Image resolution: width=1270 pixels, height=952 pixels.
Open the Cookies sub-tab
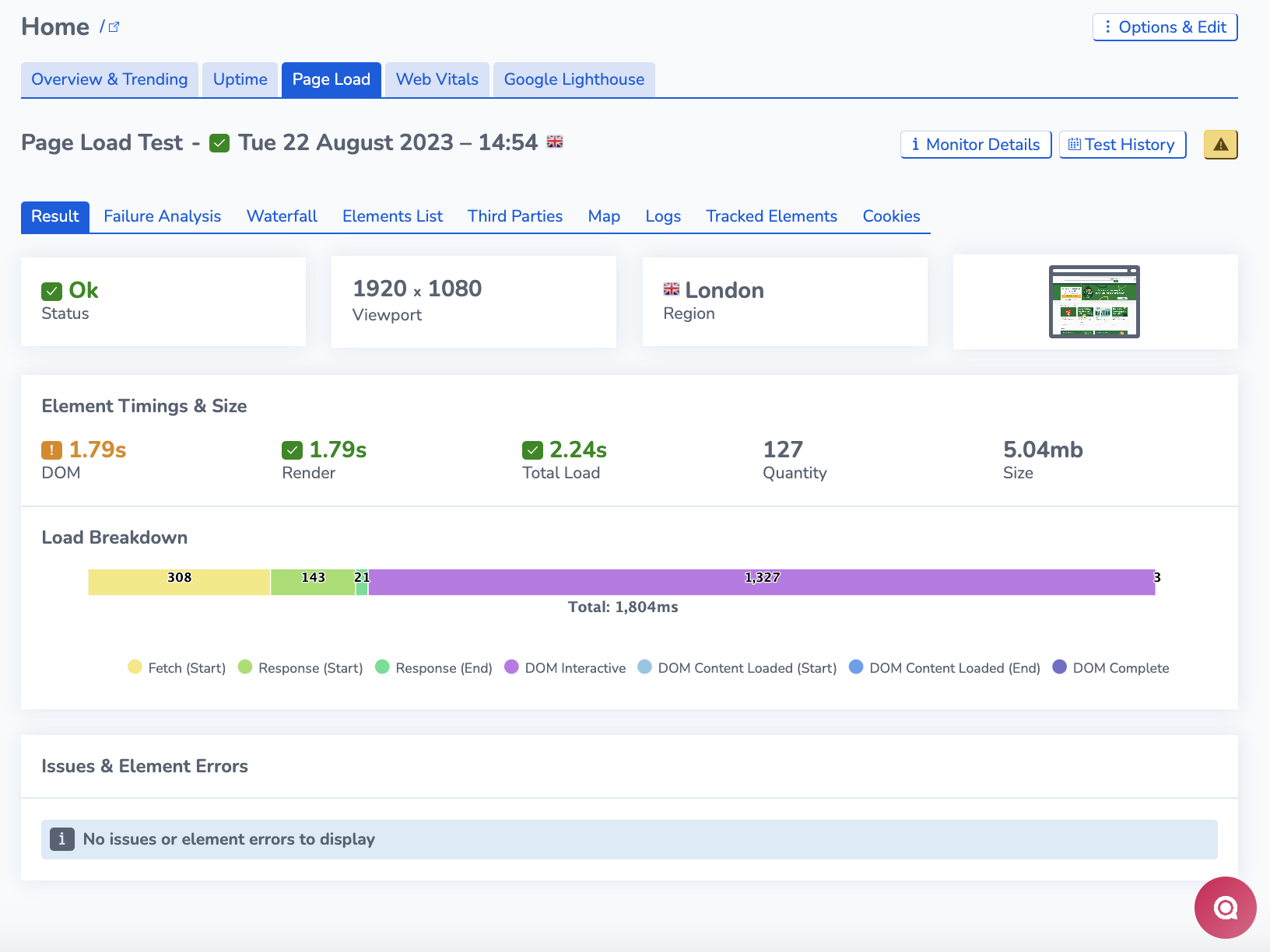click(892, 216)
